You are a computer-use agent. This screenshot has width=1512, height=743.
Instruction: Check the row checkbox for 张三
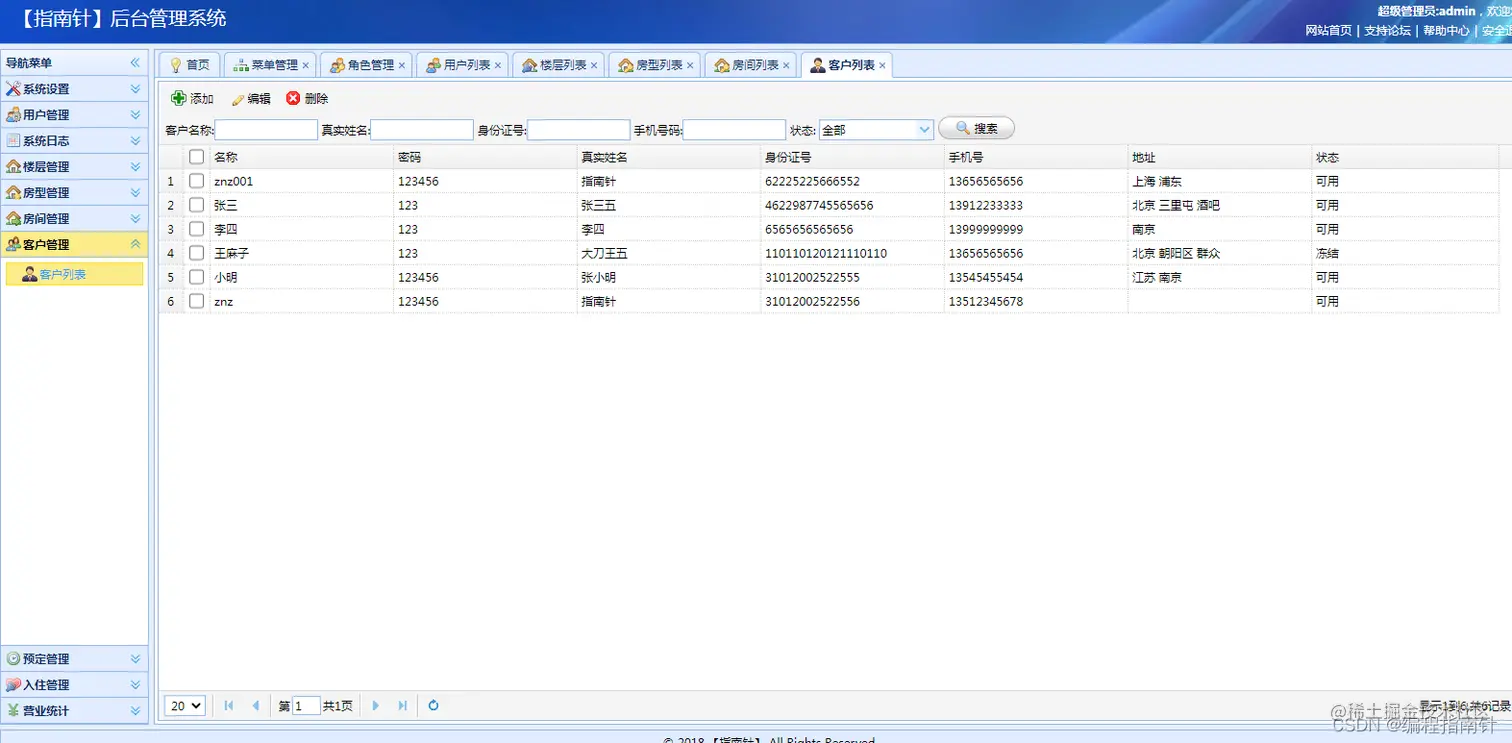[197, 205]
